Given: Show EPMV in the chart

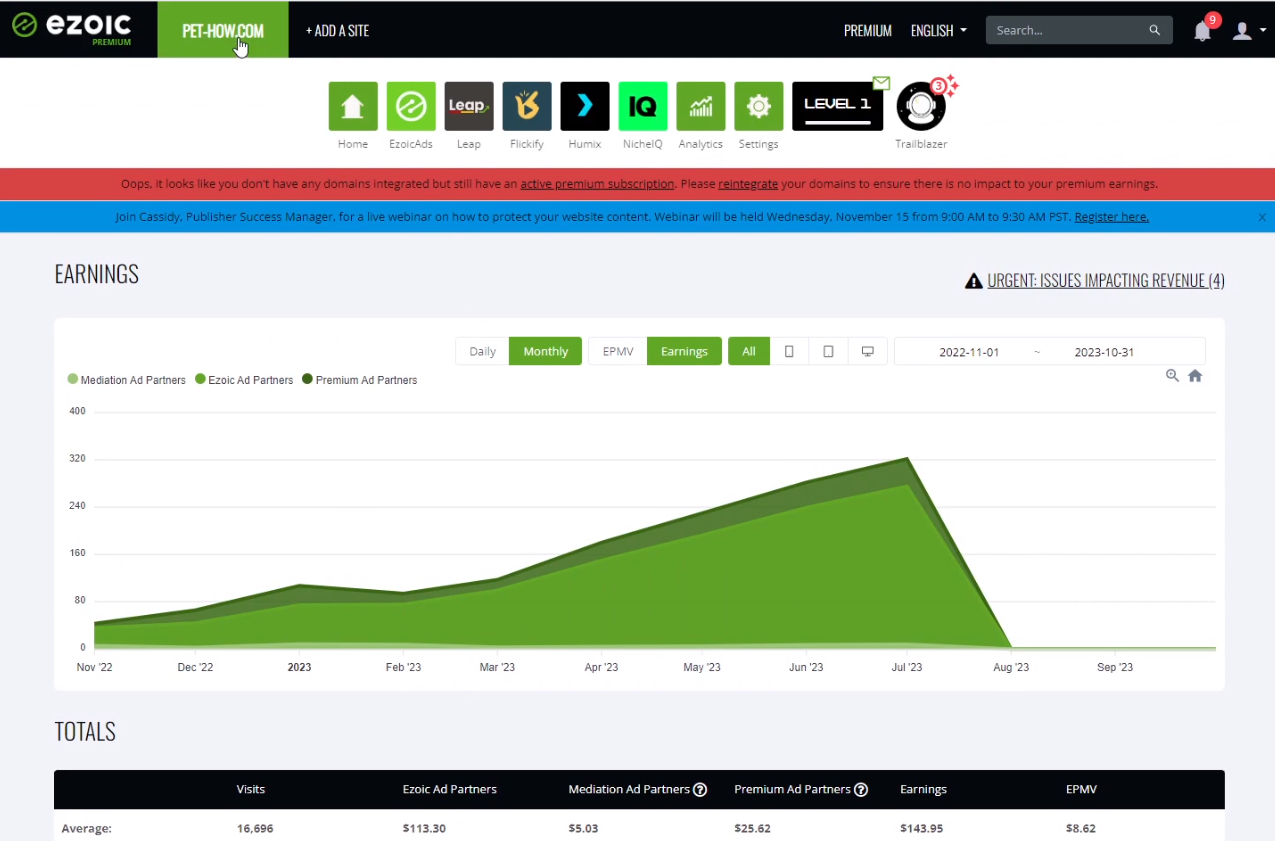Looking at the screenshot, I should (x=618, y=351).
